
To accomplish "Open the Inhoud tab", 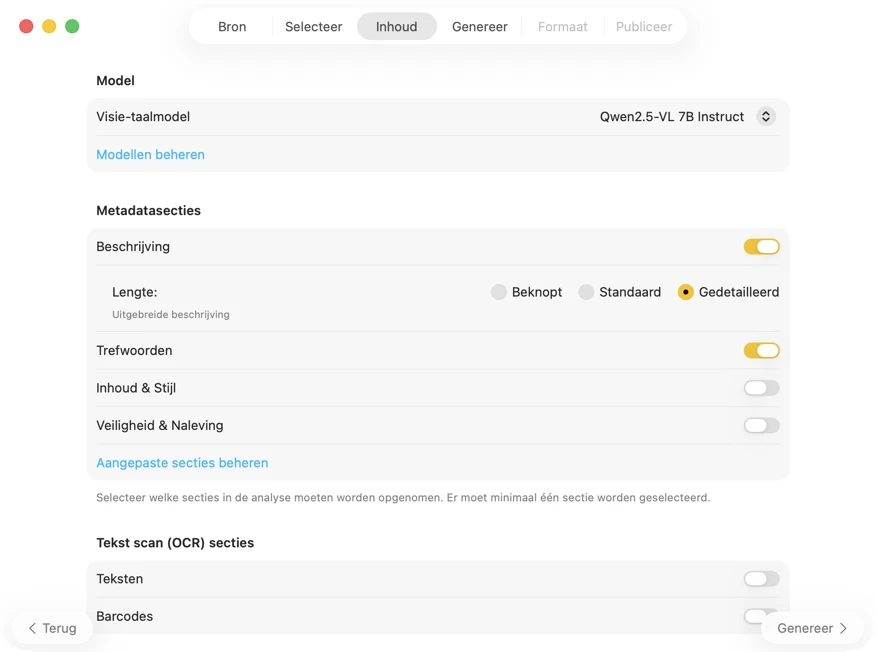I will click(x=396, y=27).
